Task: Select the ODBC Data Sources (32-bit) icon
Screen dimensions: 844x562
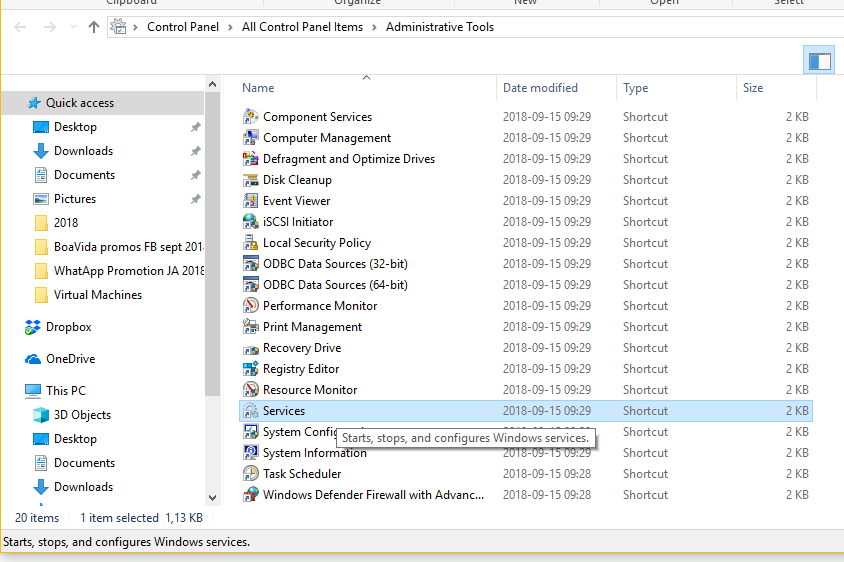Action: click(250, 264)
